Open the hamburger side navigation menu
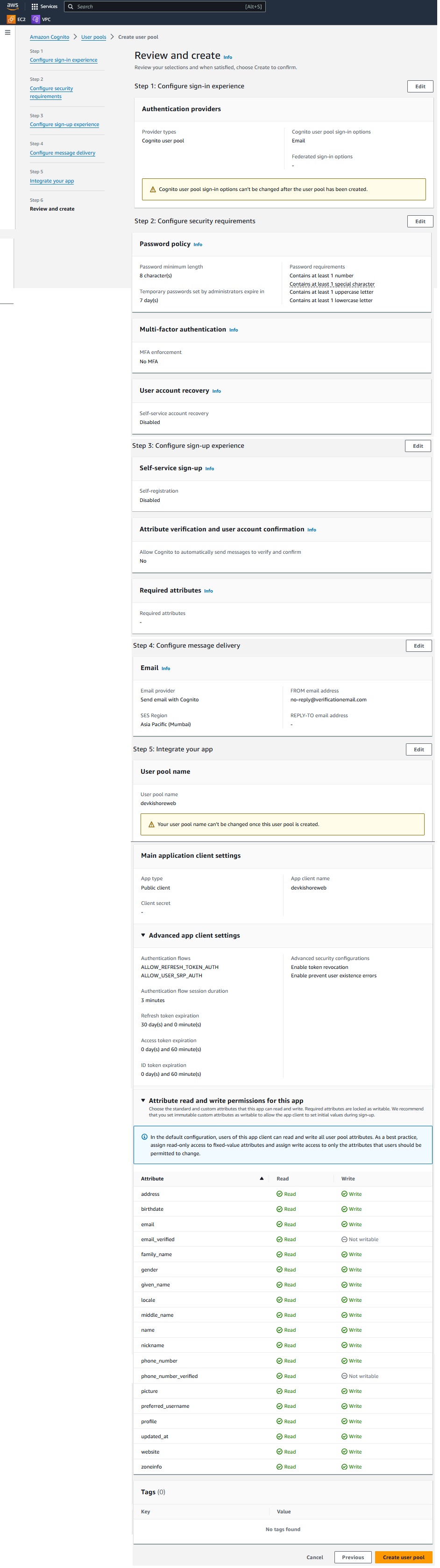This screenshot has width=440, height=1568. 7,32
